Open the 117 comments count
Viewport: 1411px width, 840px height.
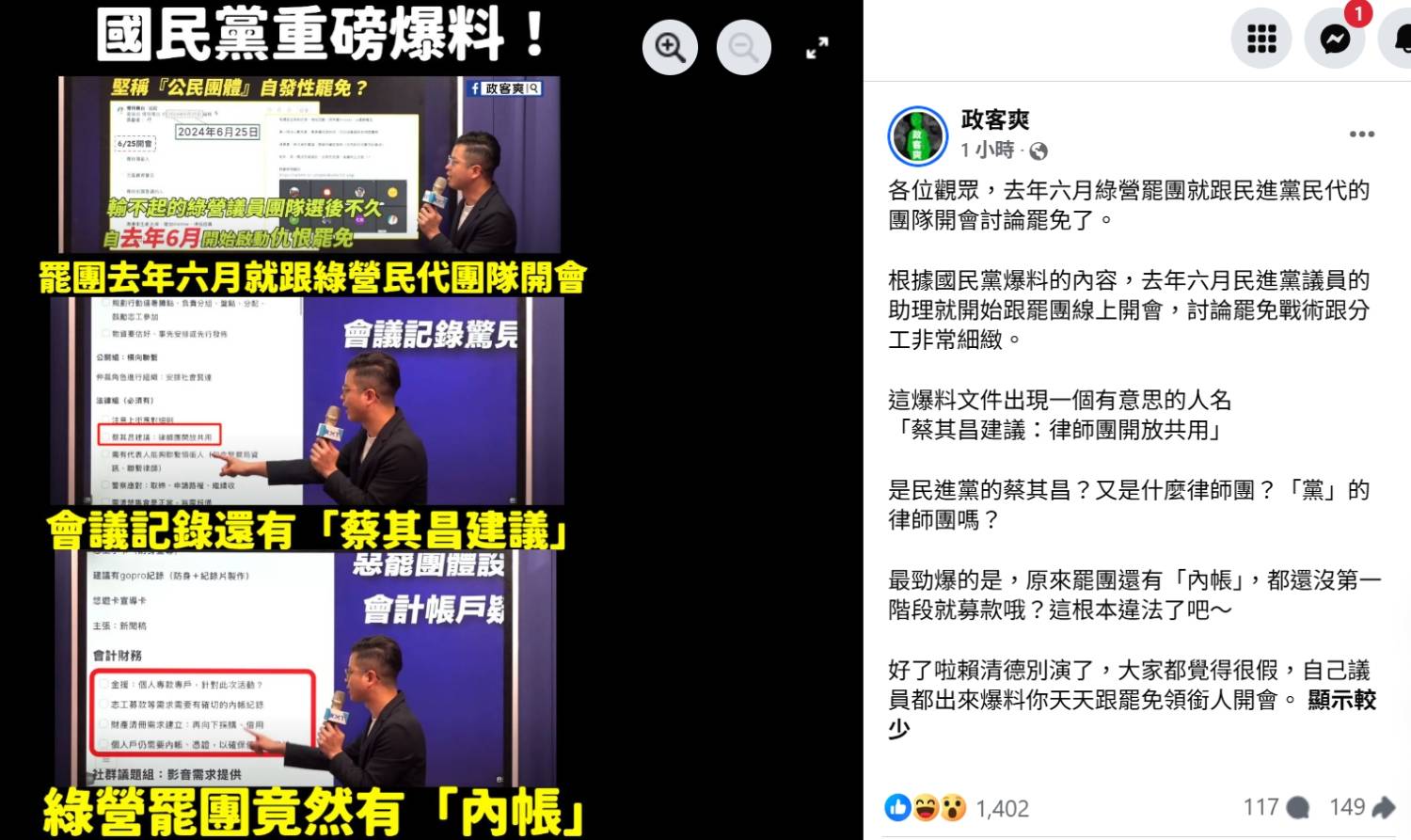tap(1276, 807)
